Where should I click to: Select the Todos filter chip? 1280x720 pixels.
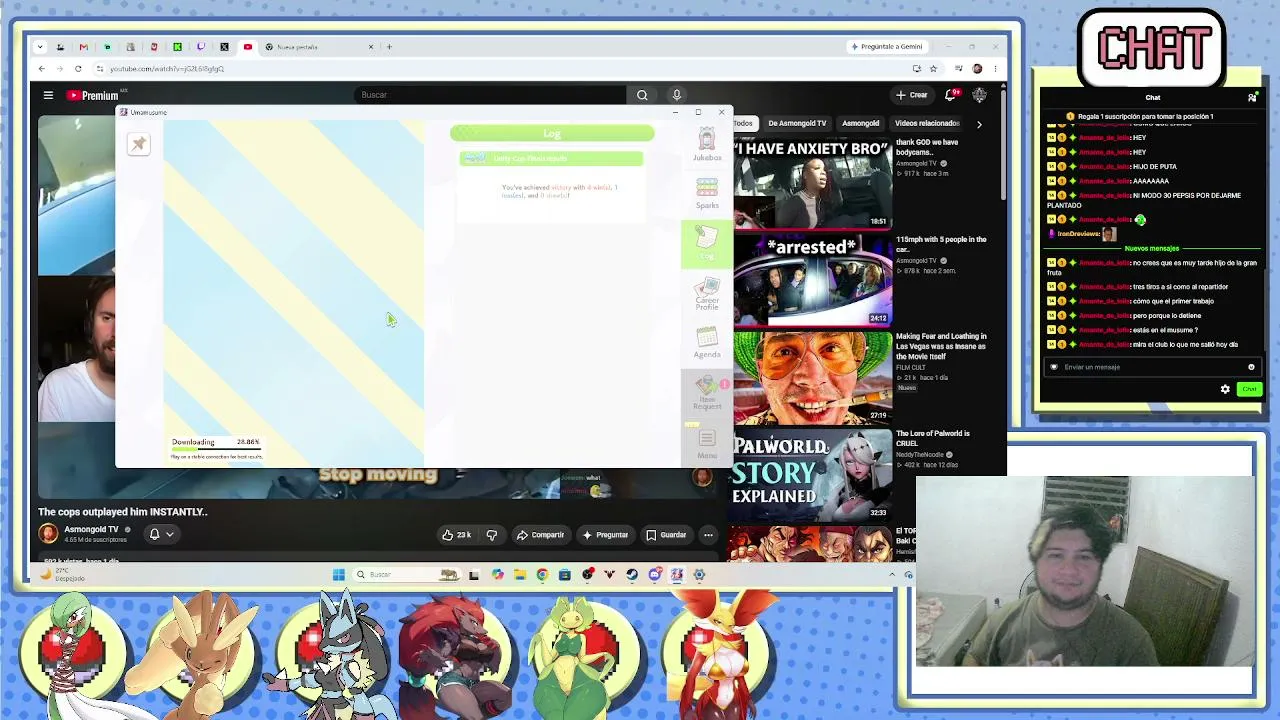pyautogui.click(x=743, y=123)
